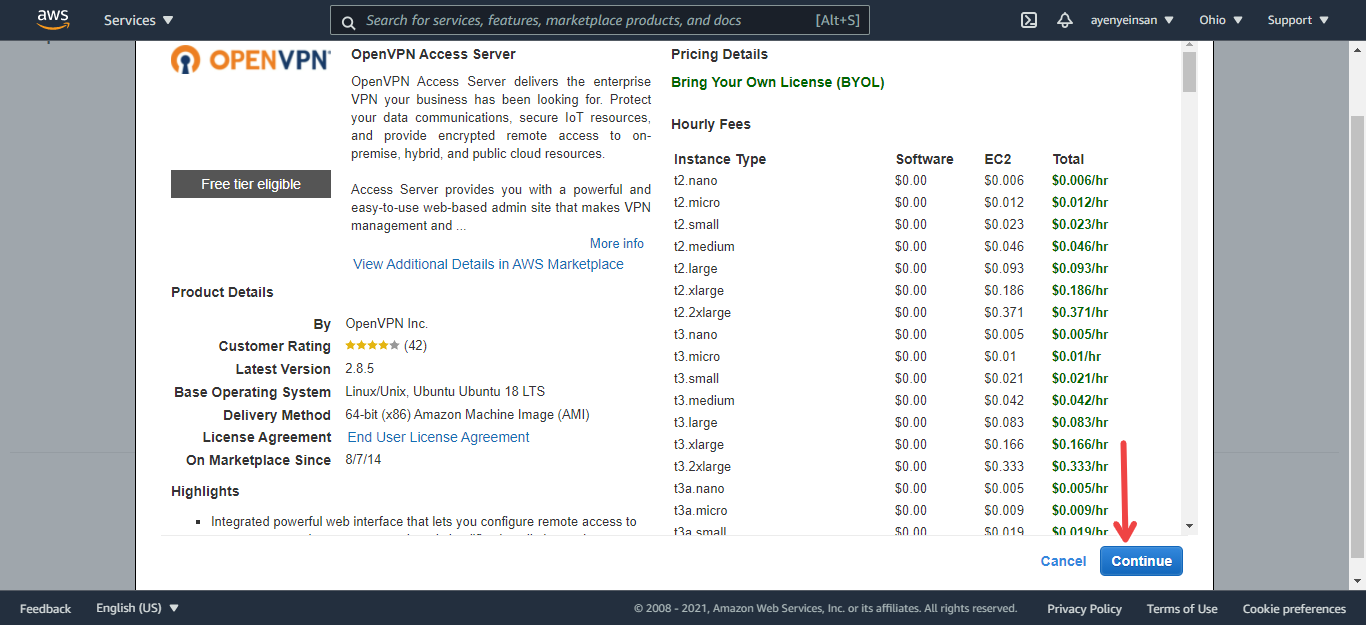
Task: Open the Privacy Policy link
Action: pos(1084,608)
